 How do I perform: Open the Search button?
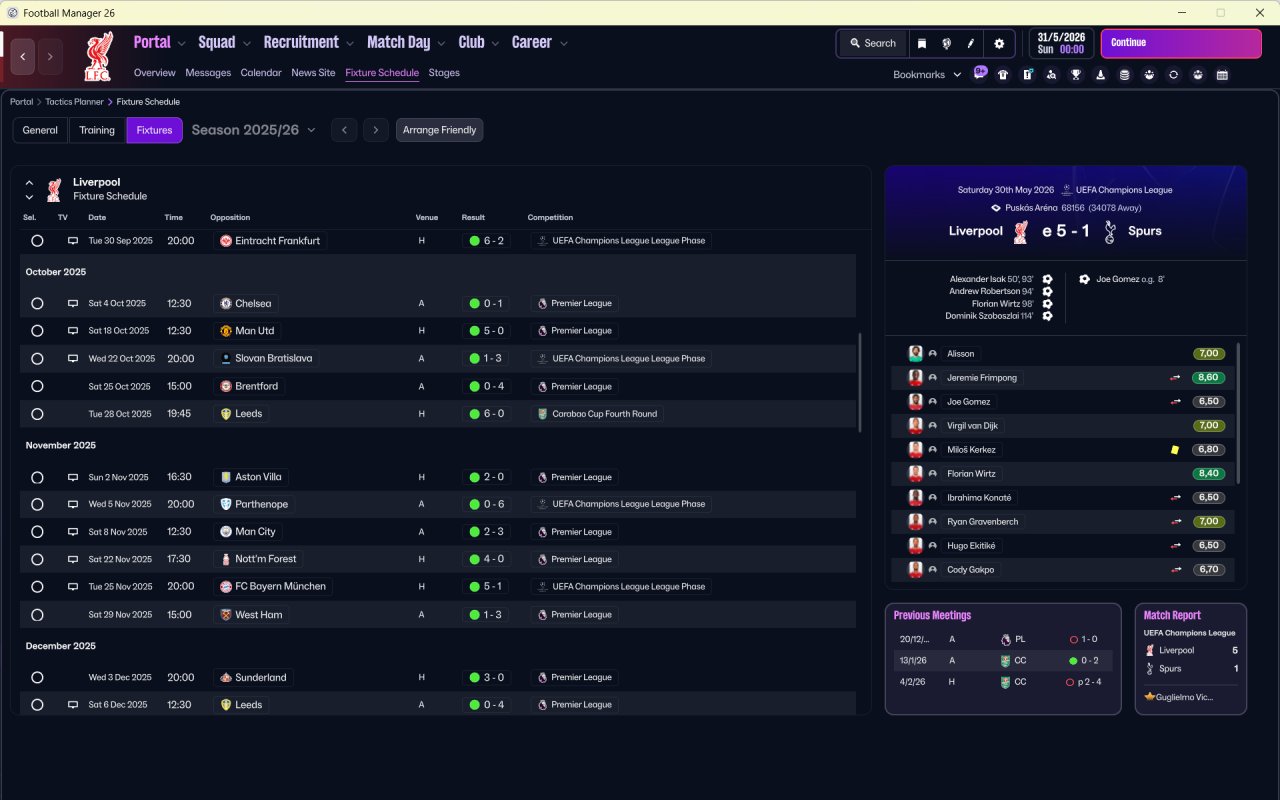click(872, 44)
